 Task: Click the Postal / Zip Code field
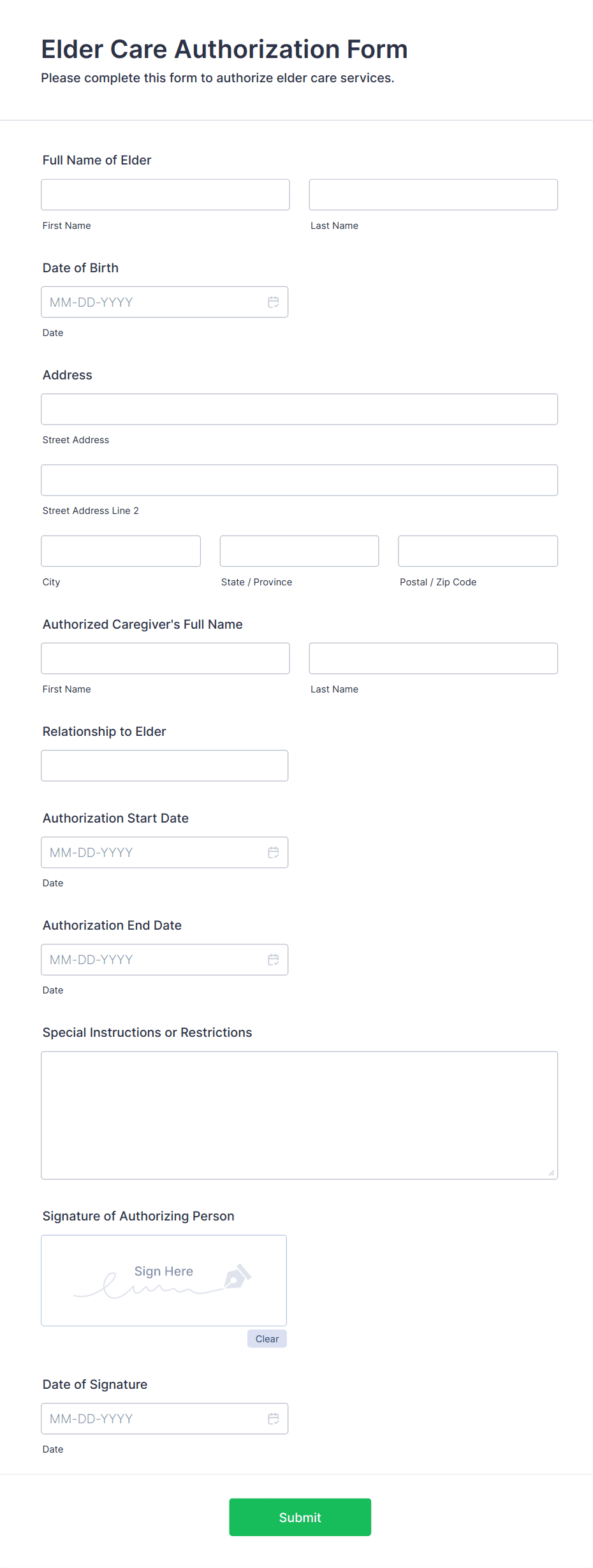(478, 551)
